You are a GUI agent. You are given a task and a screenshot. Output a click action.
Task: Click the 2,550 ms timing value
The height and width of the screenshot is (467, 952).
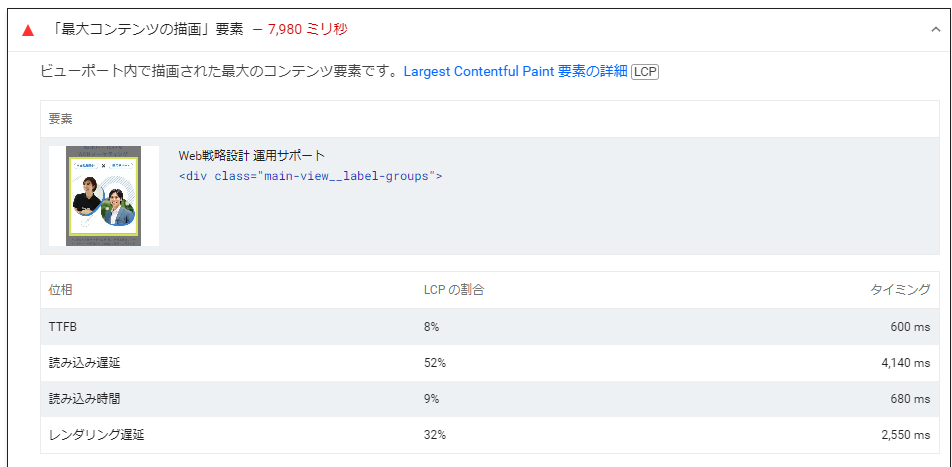(905, 435)
